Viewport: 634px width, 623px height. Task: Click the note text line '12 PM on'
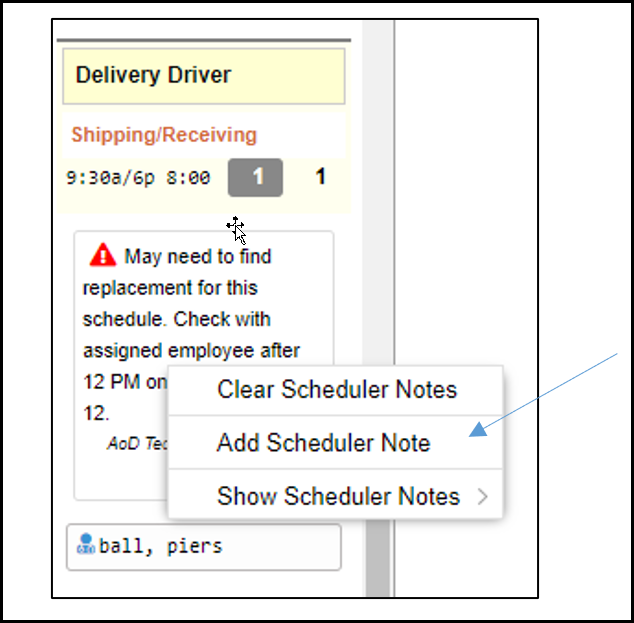coord(125,382)
